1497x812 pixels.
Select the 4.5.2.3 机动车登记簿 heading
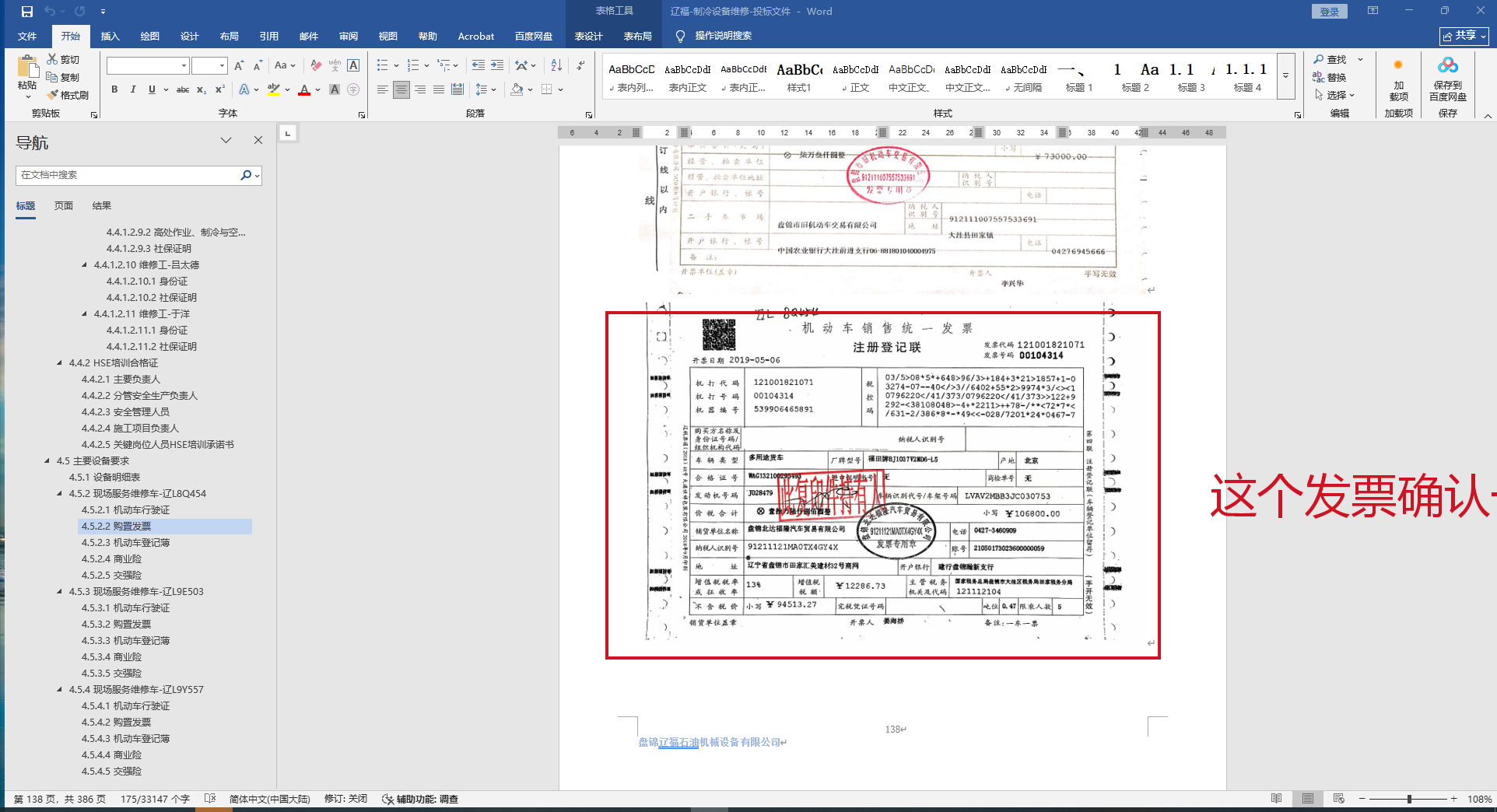pyautogui.click(x=125, y=543)
